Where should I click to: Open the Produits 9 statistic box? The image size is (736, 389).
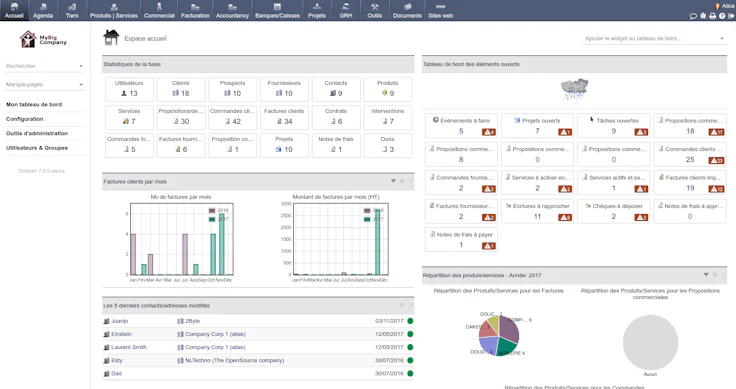click(387, 89)
